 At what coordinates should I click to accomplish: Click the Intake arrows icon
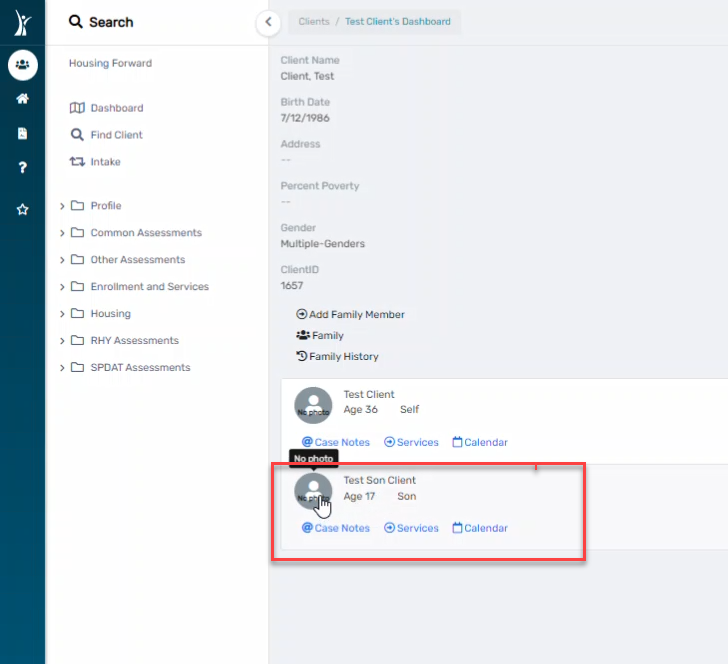(x=77, y=162)
